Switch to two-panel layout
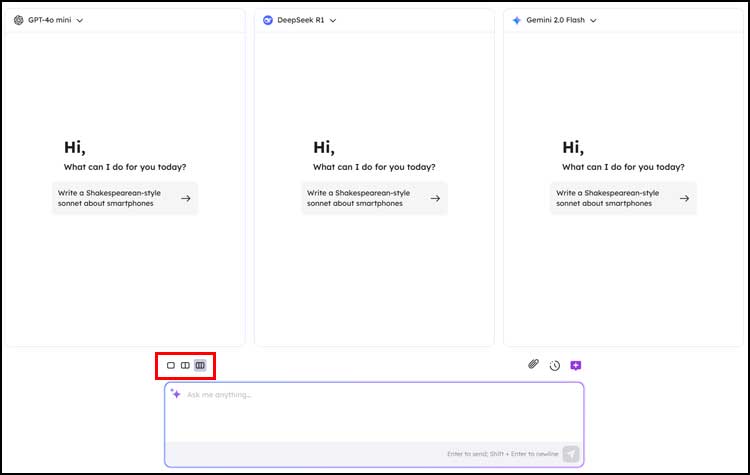 185,365
